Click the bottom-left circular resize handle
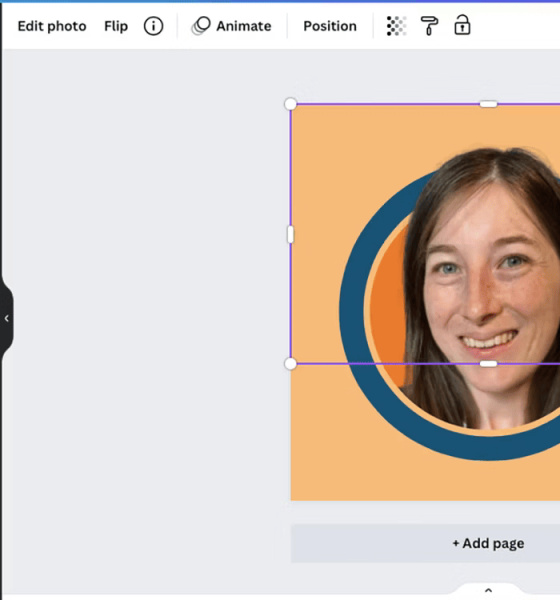Screen dimensions: 560x600 [x=291, y=364]
